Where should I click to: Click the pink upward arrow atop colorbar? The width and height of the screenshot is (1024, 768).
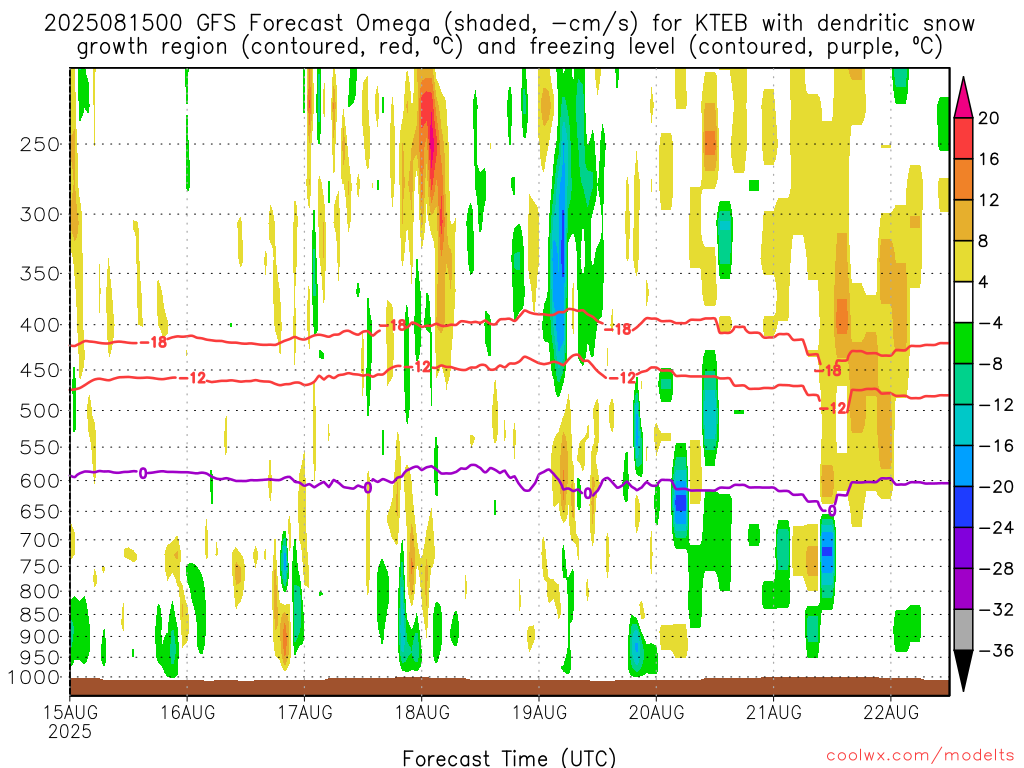tap(963, 98)
